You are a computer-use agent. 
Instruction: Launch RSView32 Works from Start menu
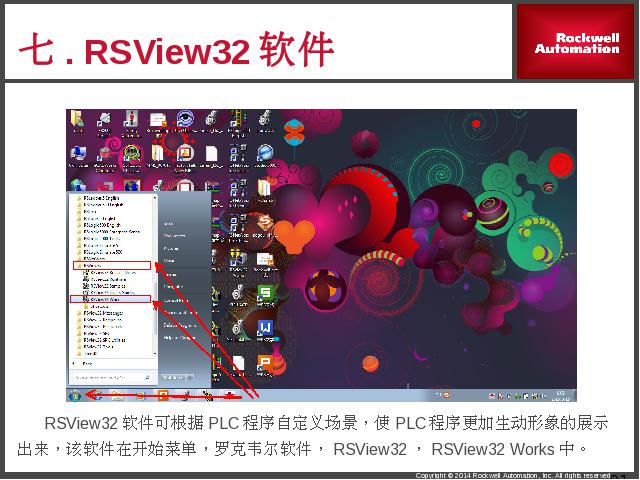pyautogui.click(x=111, y=300)
